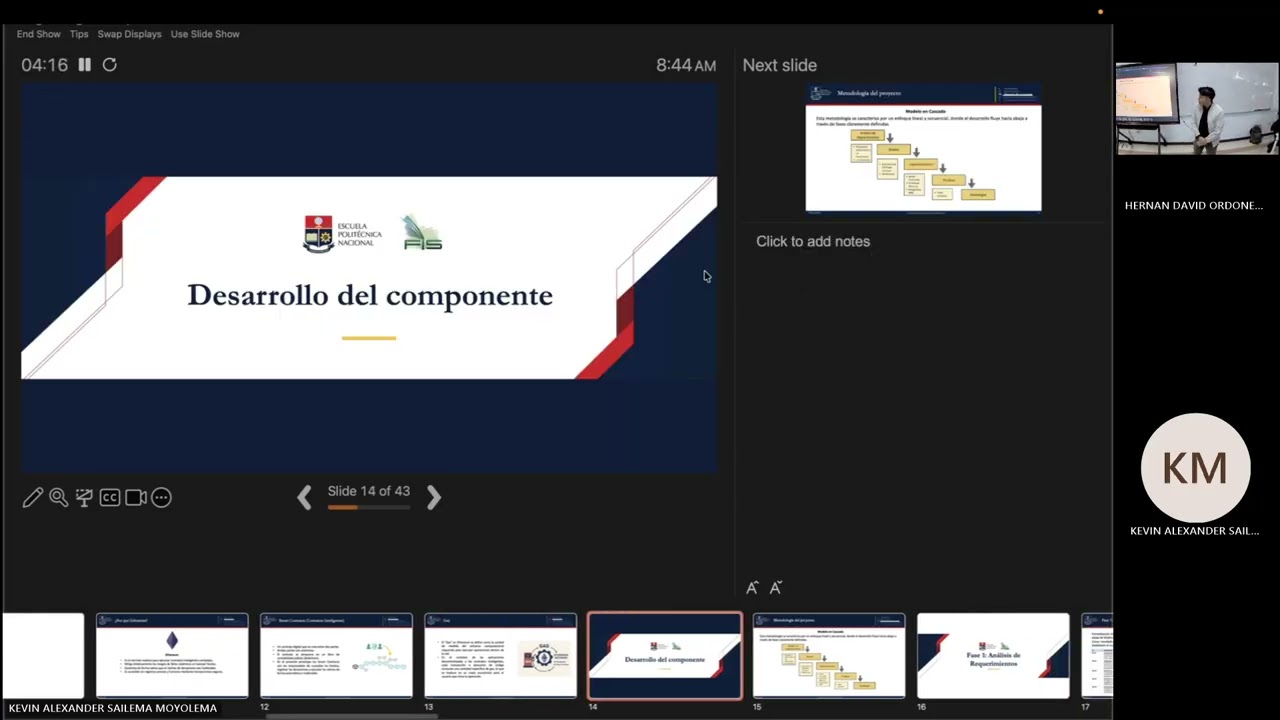Click the 04:16 elapsed timer
The image size is (1280, 720).
45,65
